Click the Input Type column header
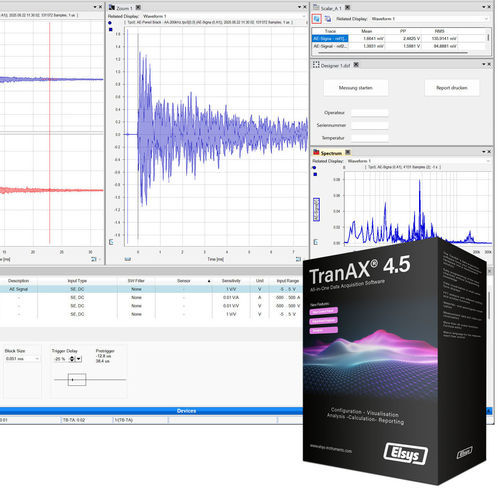The image size is (500, 500). point(77,281)
